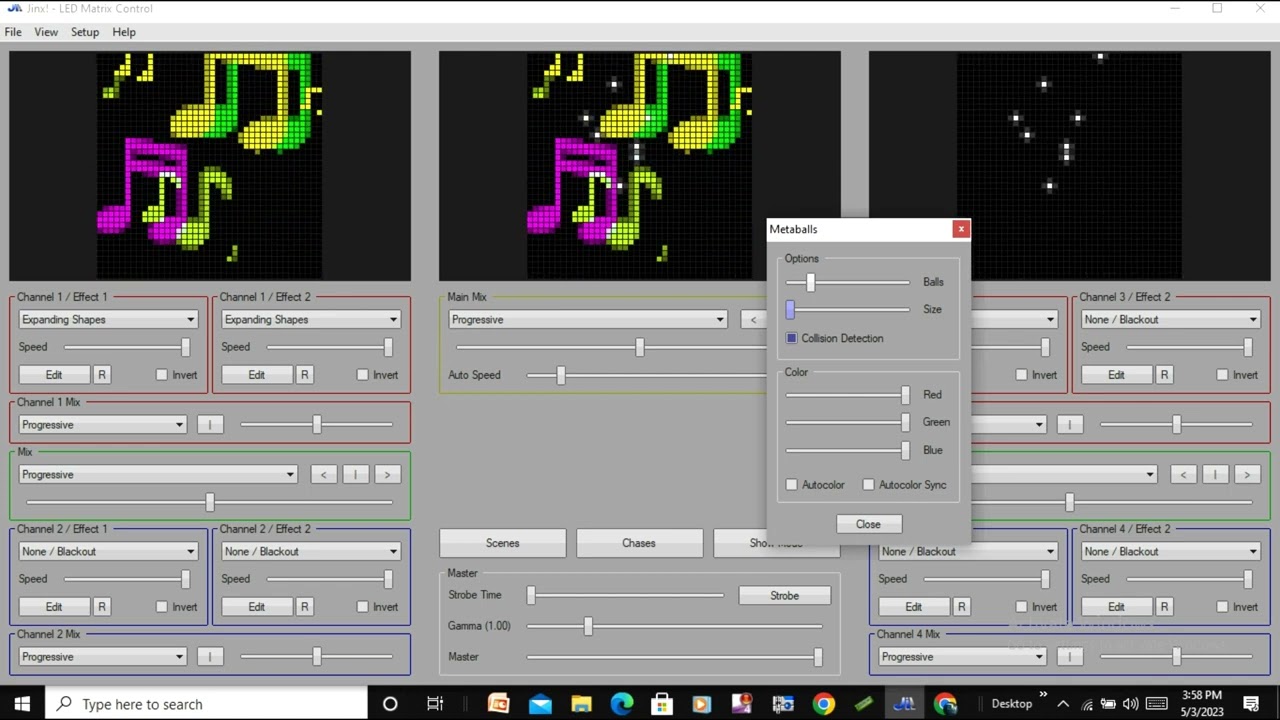Click the Balls slider in Metaballs
1280x720 pixels.
(848, 283)
